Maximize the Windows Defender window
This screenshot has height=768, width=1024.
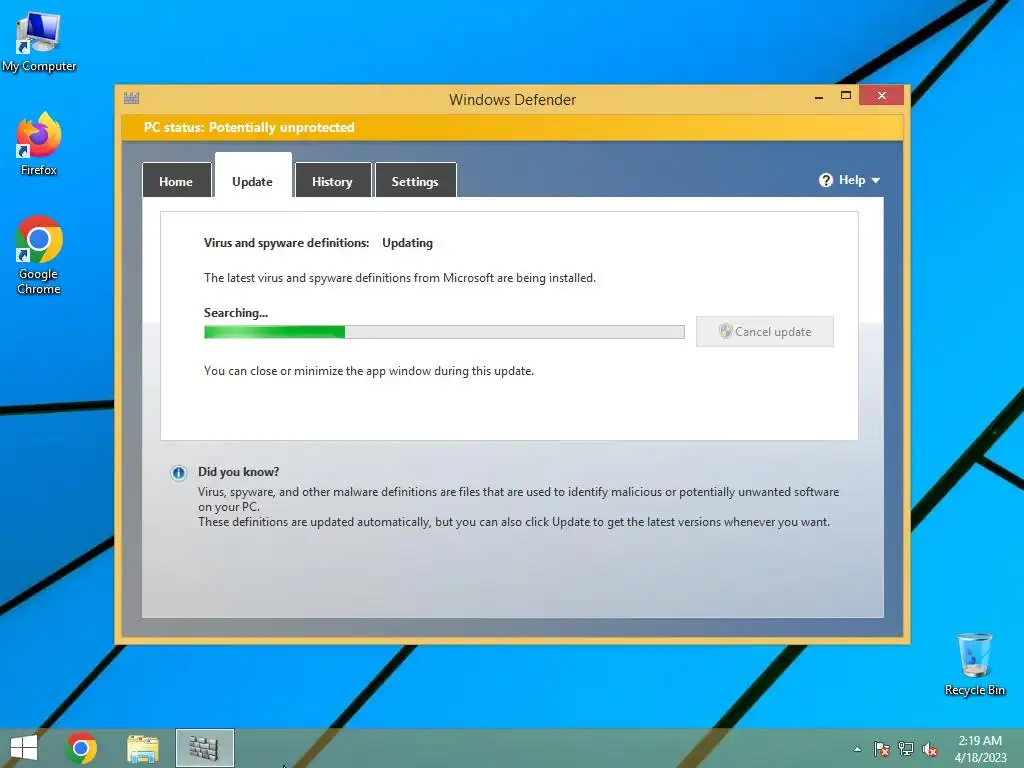click(846, 95)
